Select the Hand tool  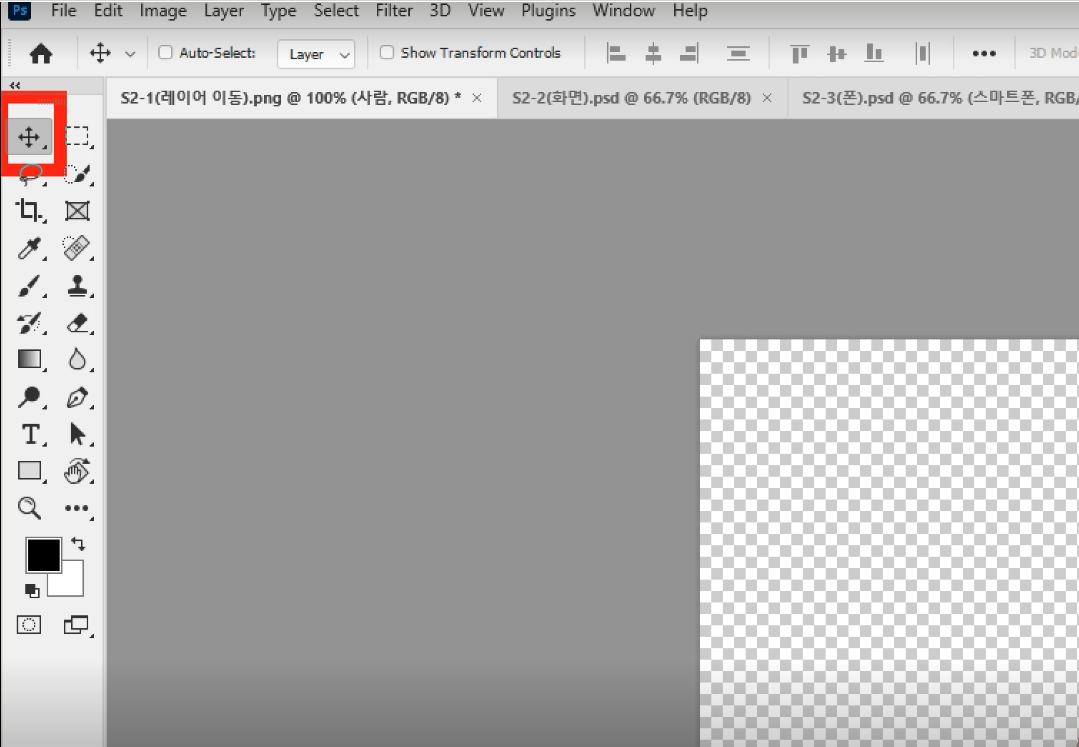(x=77, y=471)
